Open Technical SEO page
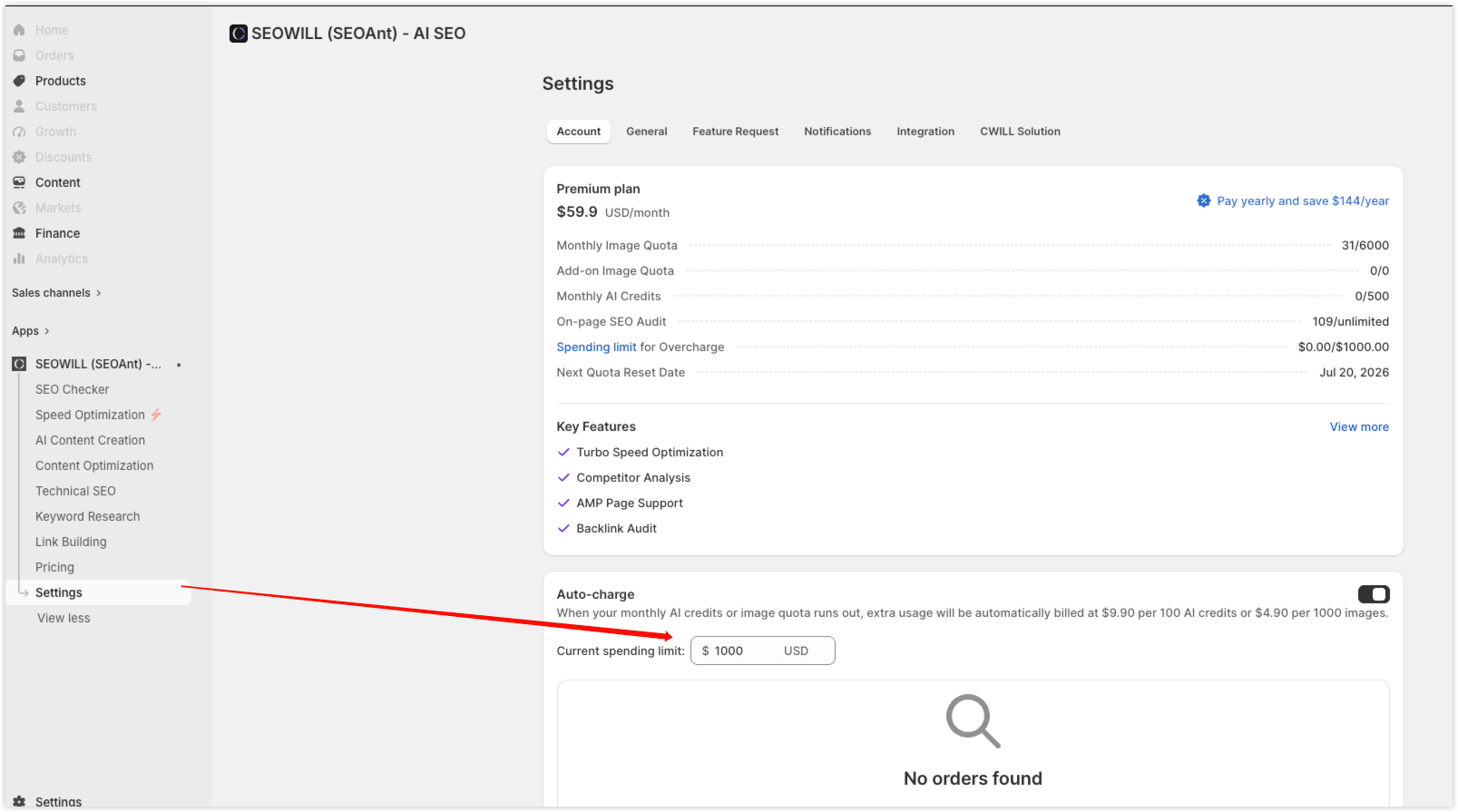 point(75,491)
